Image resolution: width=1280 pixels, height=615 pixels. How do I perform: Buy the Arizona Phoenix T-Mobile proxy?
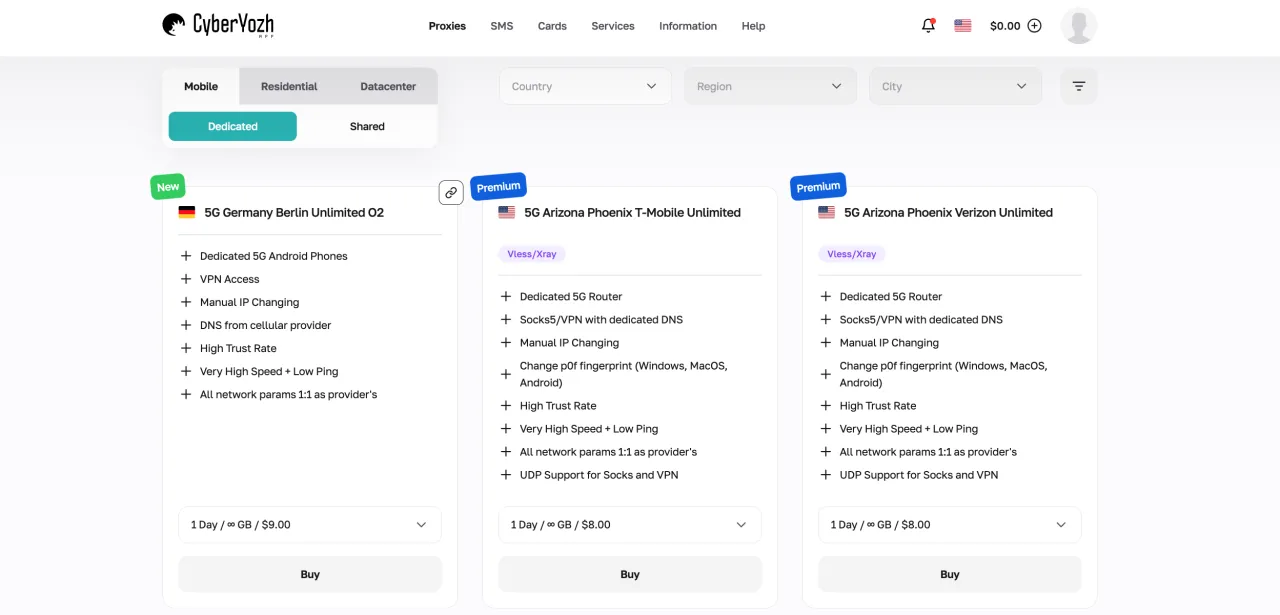(629, 574)
